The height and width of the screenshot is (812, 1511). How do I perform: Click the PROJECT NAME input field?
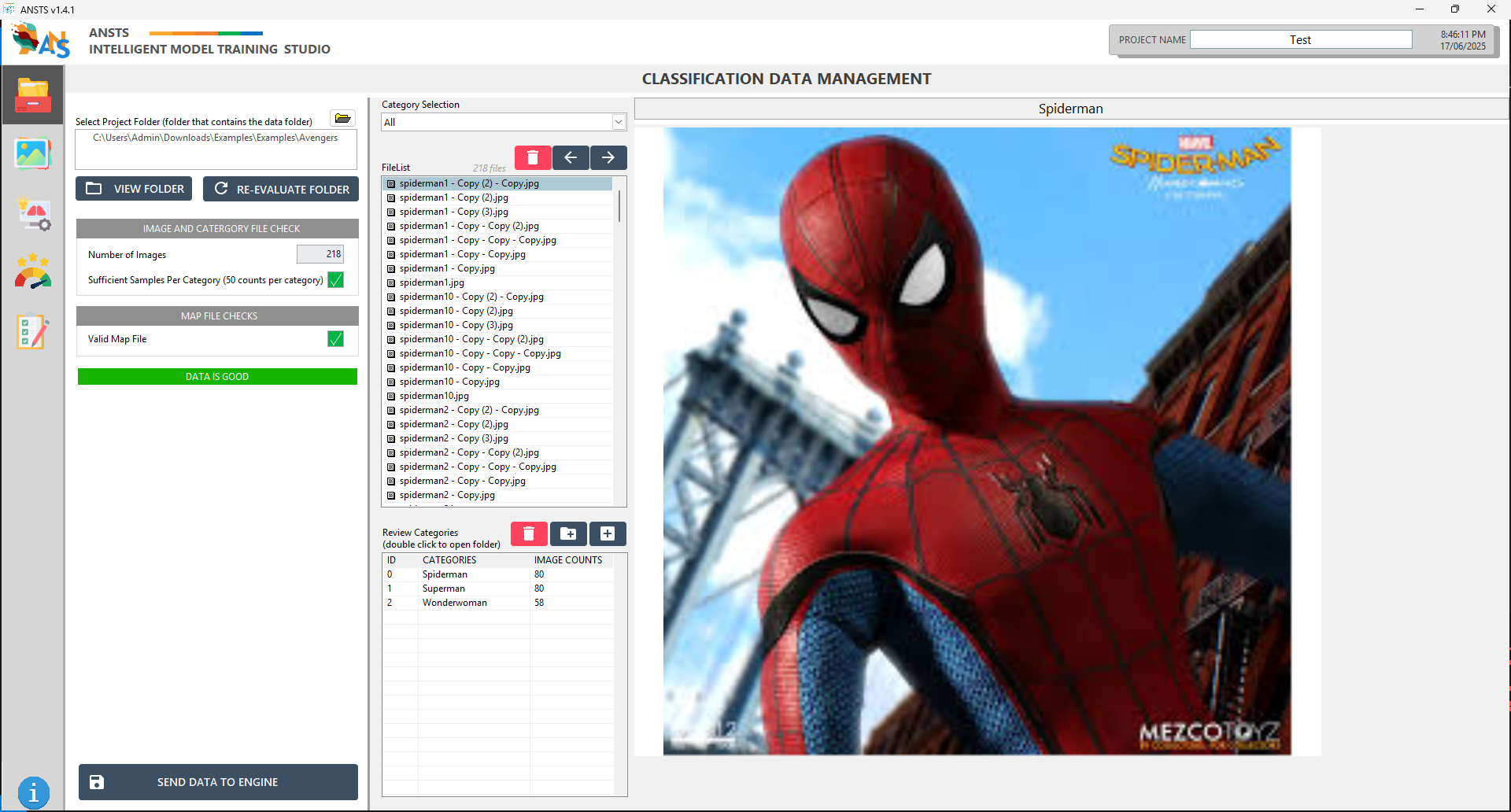[x=1300, y=40]
